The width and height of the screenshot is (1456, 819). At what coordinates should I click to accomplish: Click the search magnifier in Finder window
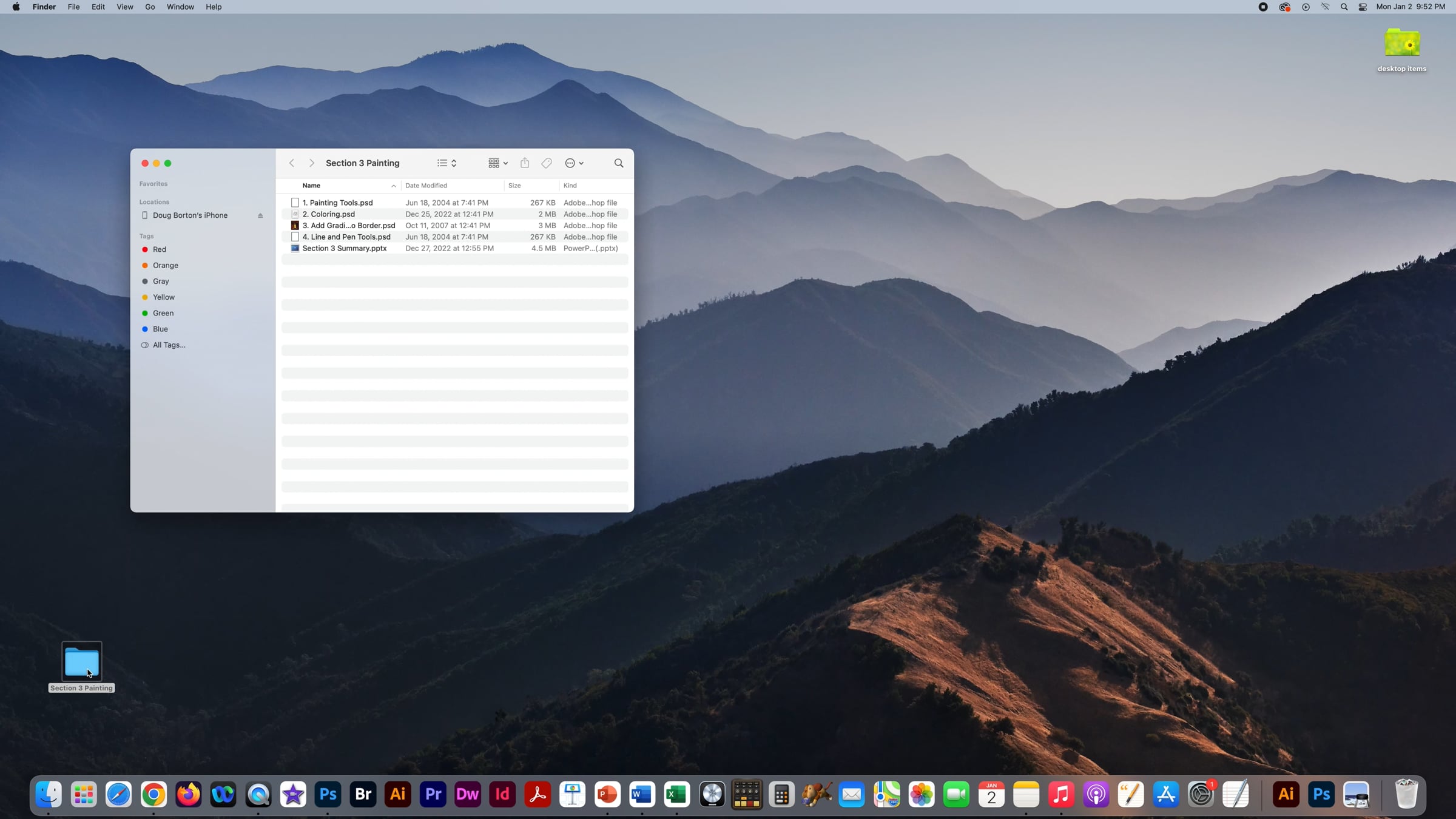pos(619,163)
